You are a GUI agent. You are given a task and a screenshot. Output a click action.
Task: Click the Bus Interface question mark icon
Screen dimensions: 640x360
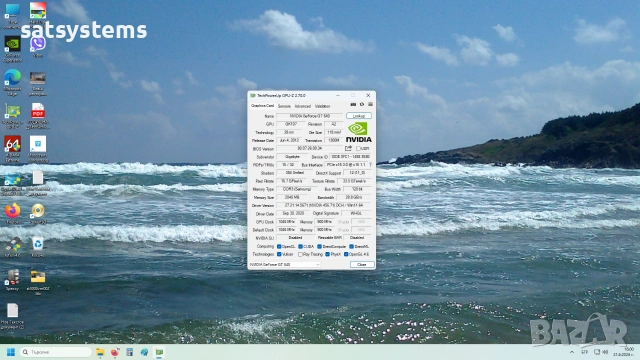pyautogui.click(x=371, y=164)
